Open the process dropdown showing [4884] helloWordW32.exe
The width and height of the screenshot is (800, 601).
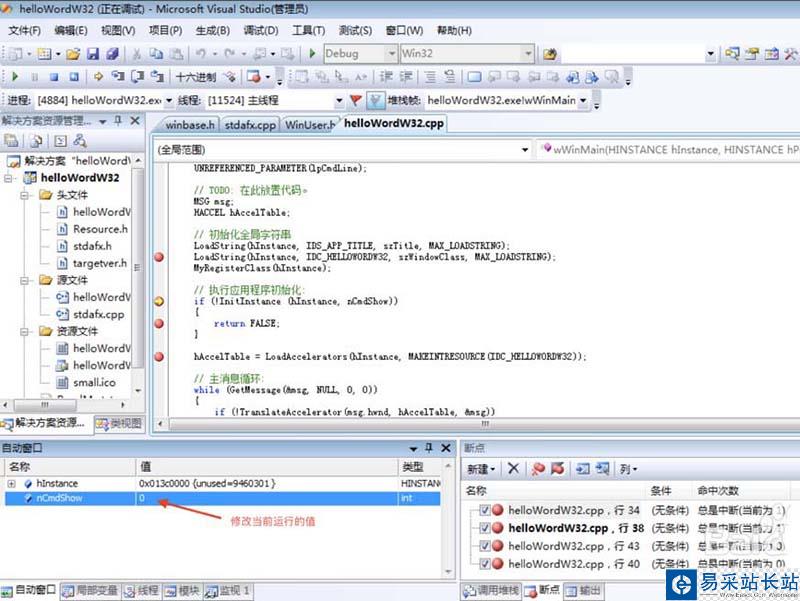click(169, 101)
